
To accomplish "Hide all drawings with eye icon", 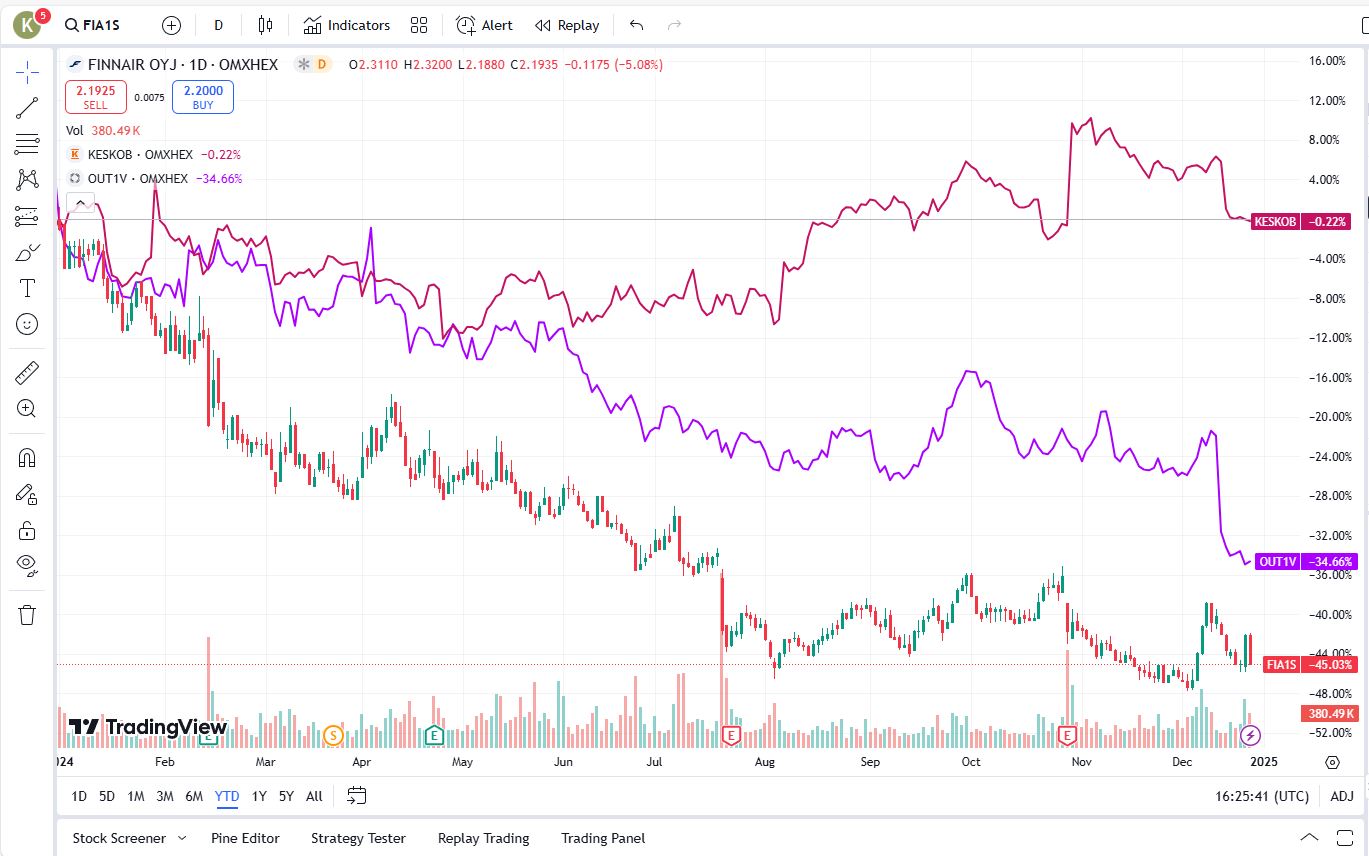I will point(27,565).
